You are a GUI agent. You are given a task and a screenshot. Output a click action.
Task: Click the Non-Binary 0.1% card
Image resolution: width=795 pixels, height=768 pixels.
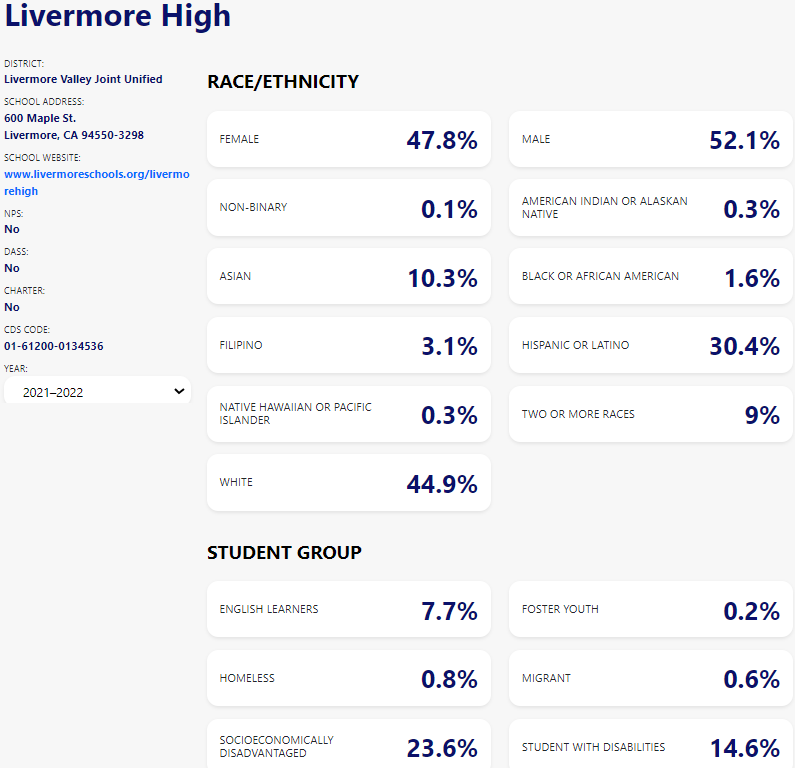(x=348, y=208)
